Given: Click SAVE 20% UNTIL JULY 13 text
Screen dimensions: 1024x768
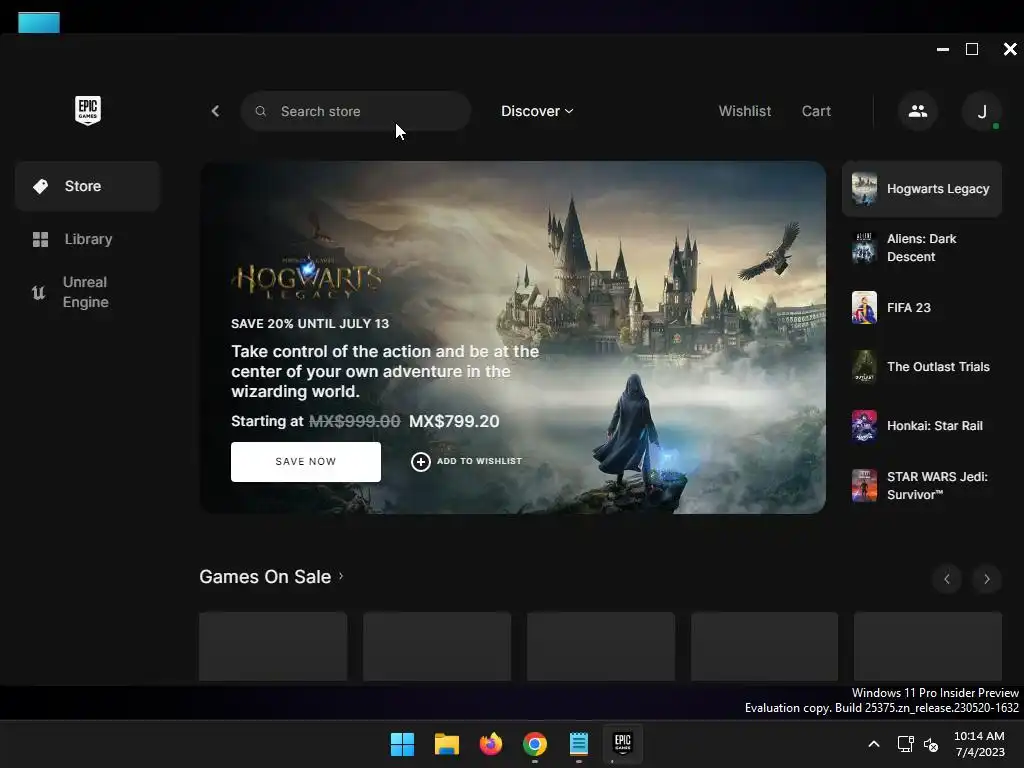Looking at the screenshot, I should point(310,323).
